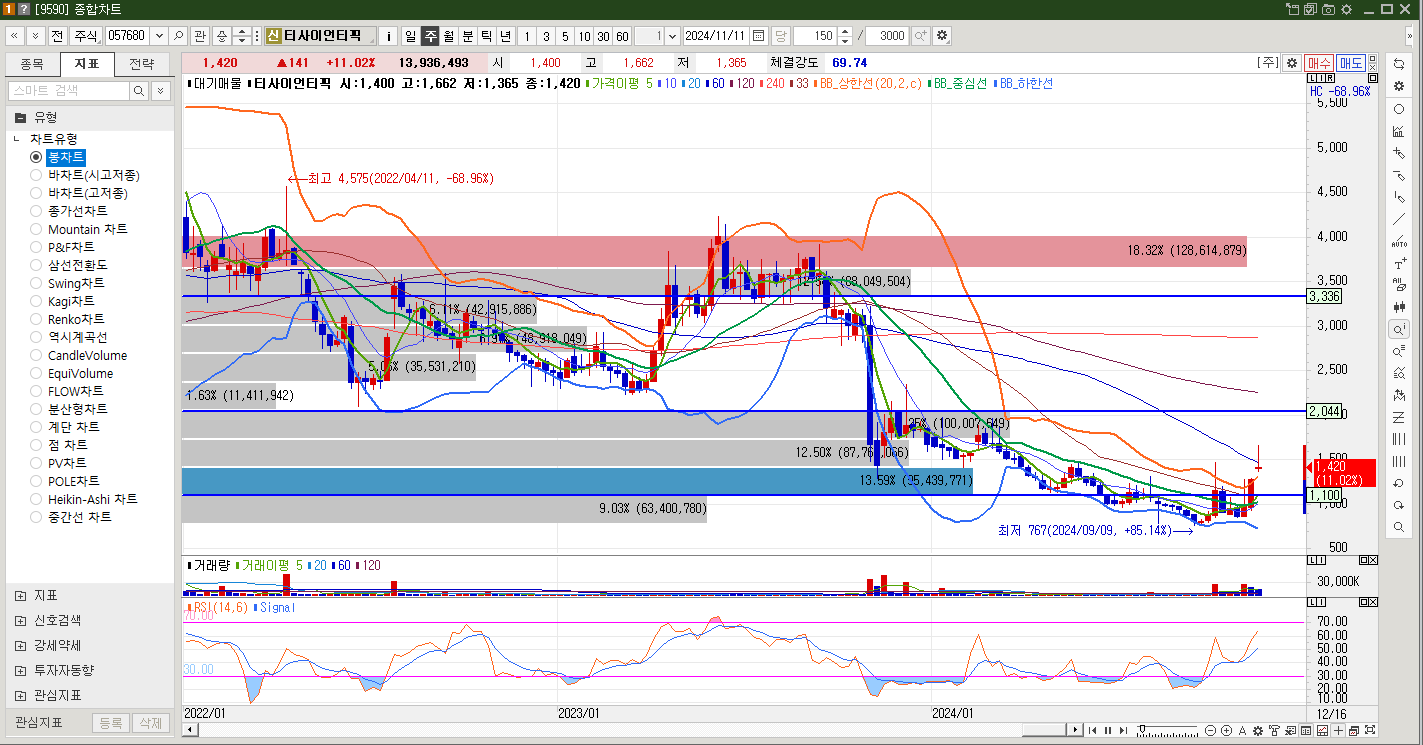Expand the 강세약세 section
The image size is (1423, 745).
pyautogui.click(x=21, y=646)
